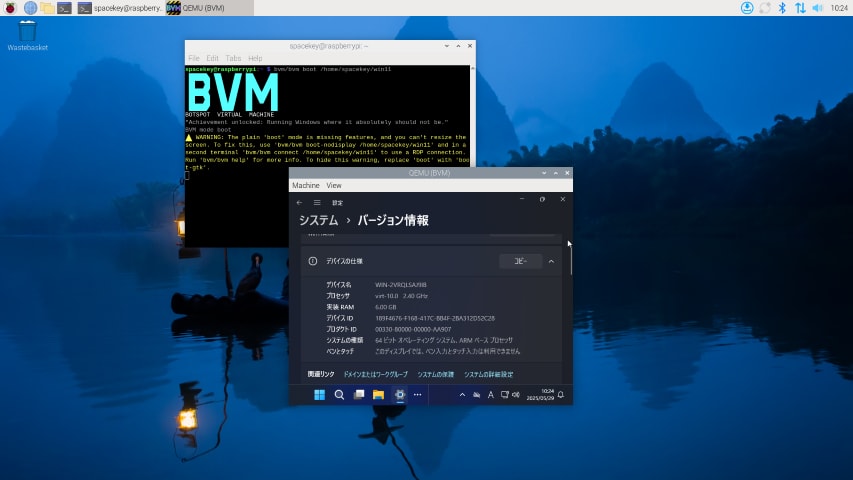Open the システムの詳細設定 link
853x480 pixels.
(488, 374)
